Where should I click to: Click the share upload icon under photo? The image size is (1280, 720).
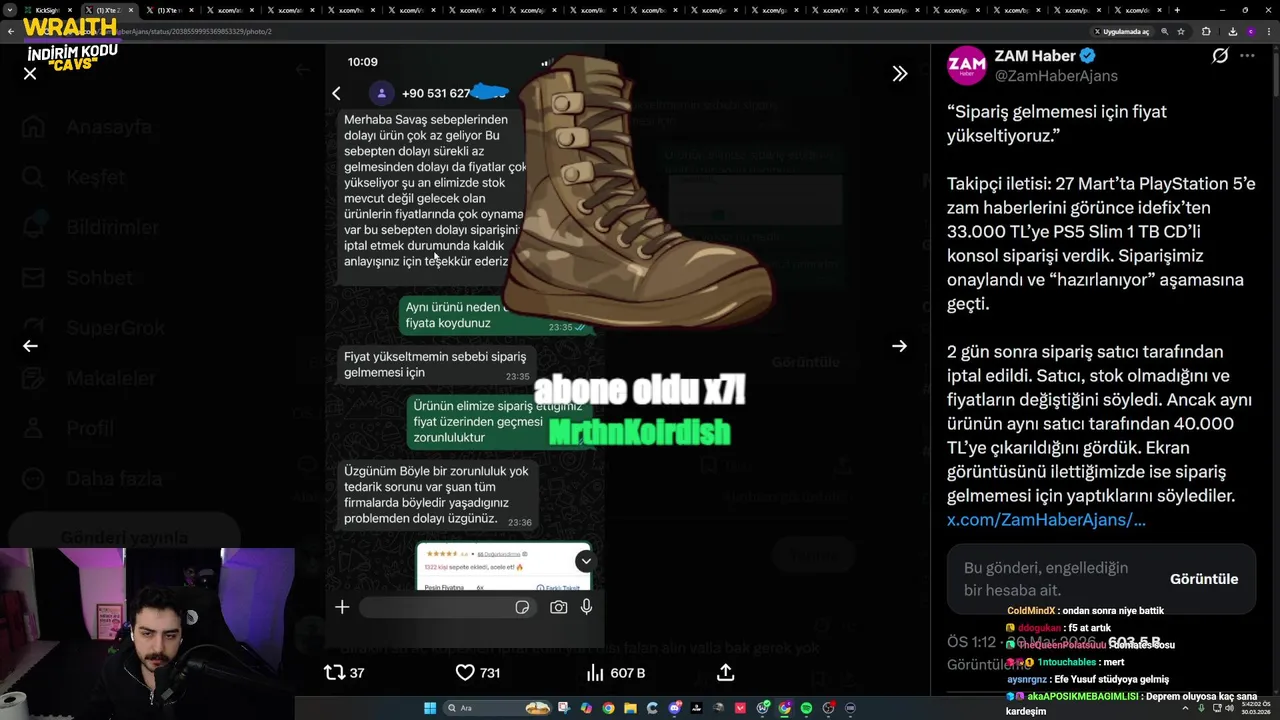726,673
